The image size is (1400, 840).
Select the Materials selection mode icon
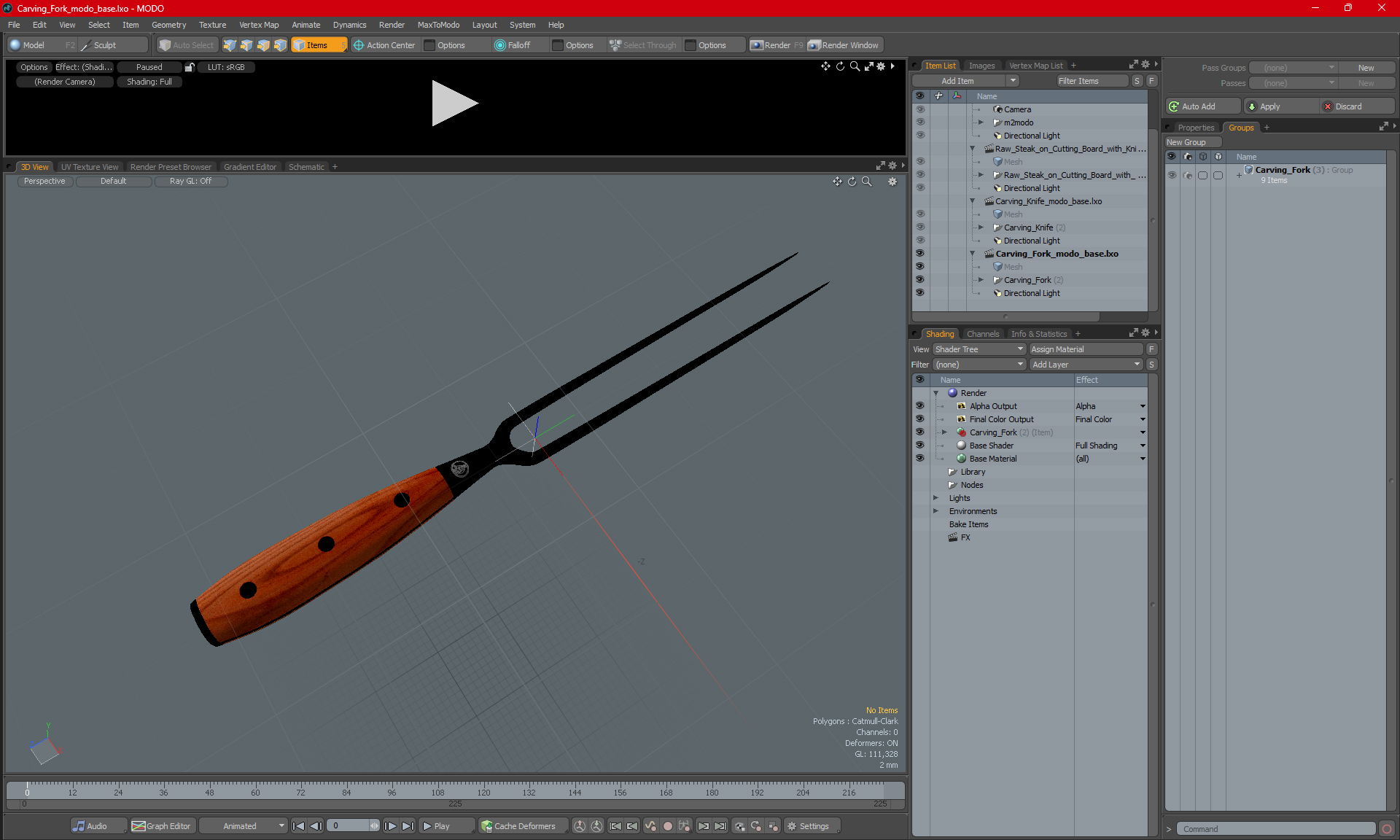[x=280, y=45]
